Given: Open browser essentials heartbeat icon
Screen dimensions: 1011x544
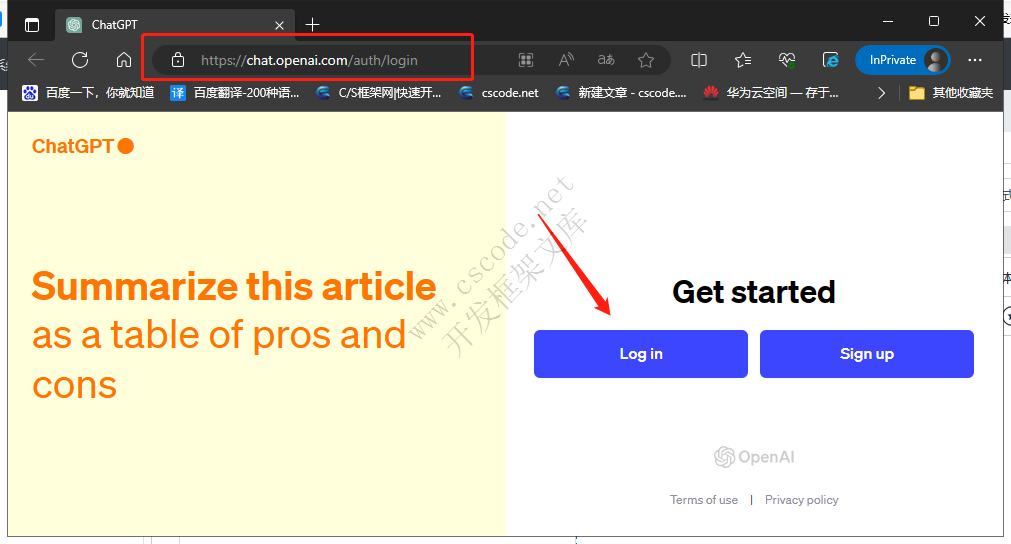Looking at the screenshot, I should [x=787, y=60].
